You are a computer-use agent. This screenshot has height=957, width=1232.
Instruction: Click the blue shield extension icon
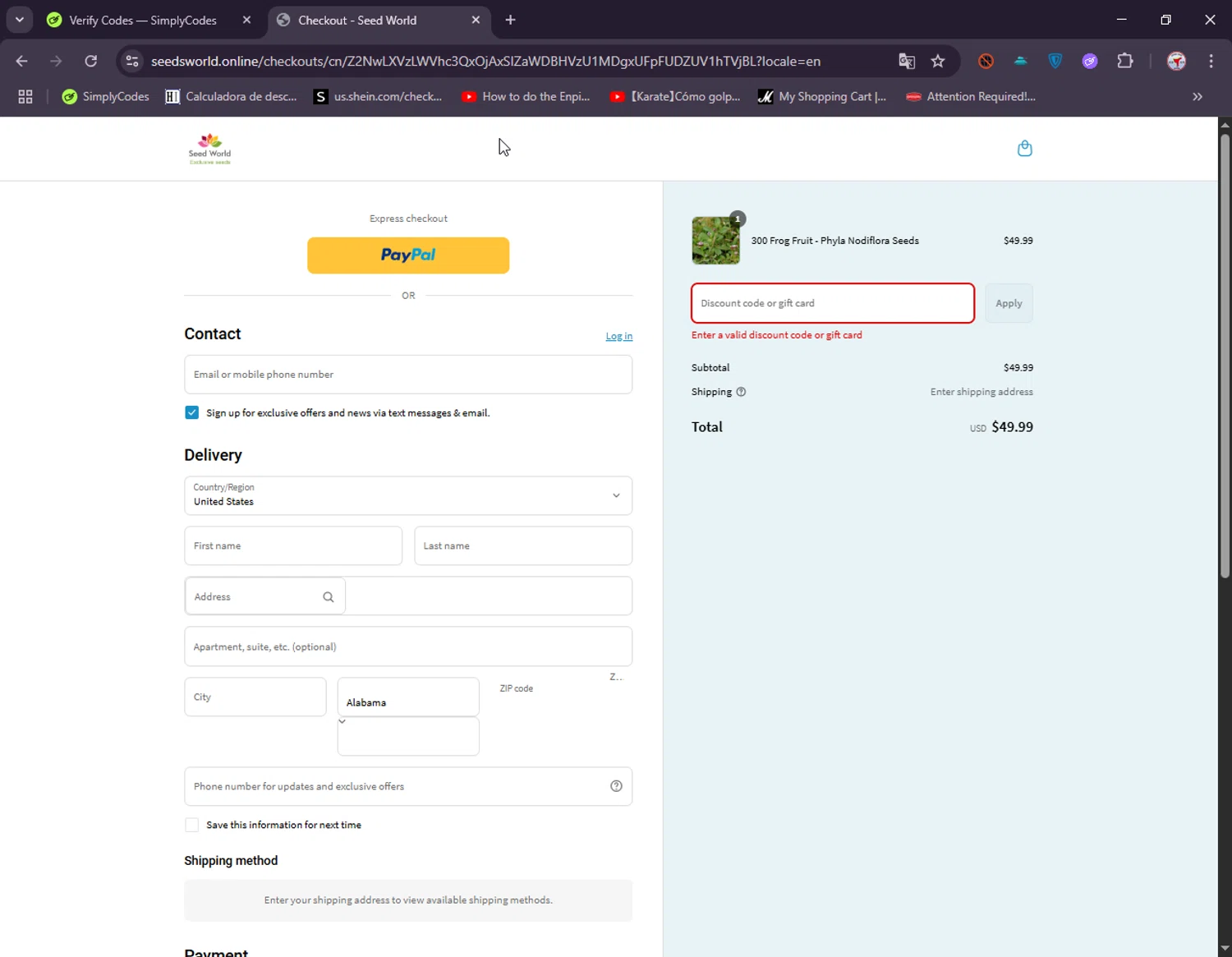[1055, 61]
